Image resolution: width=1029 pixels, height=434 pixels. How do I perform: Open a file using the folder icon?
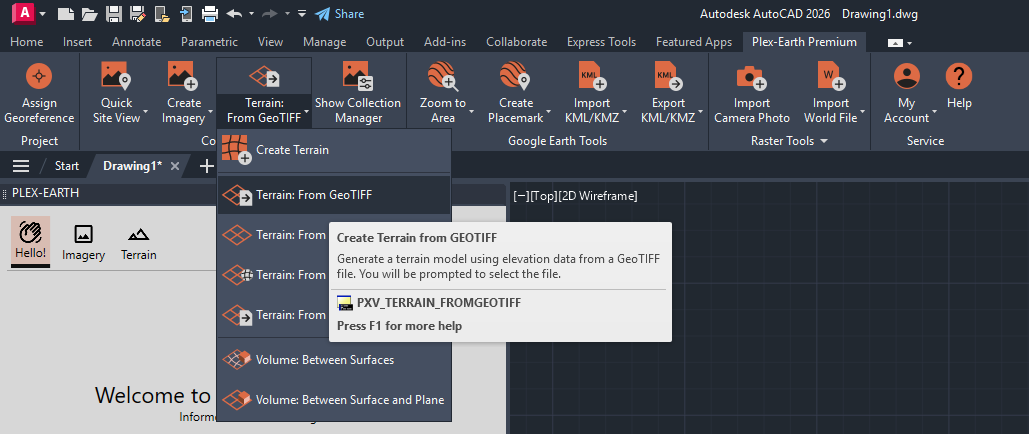pyautogui.click(x=89, y=13)
